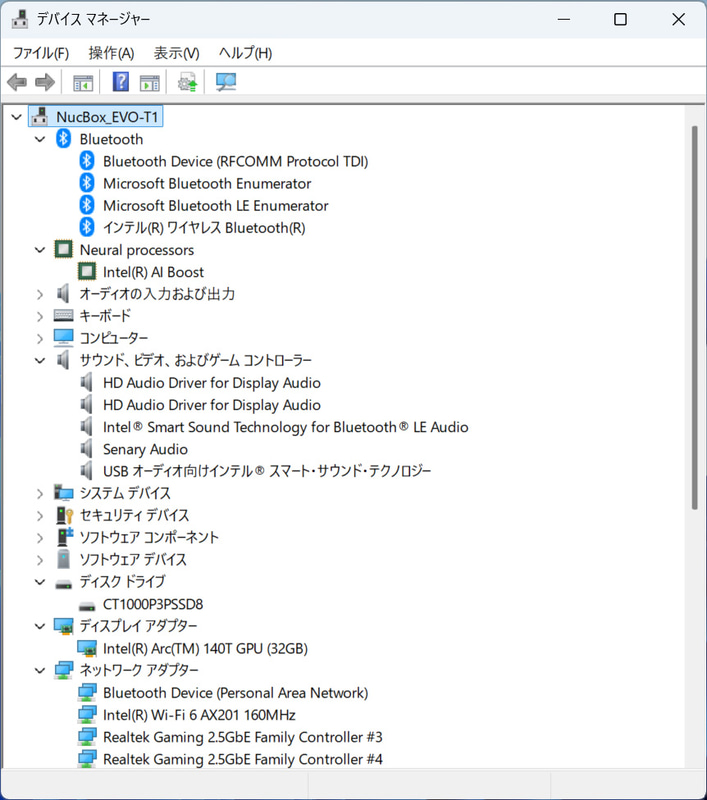The width and height of the screenshot is (707, 800).
Task: Click the セキュリティ デバイス key icon
Action: click(64, 515)
